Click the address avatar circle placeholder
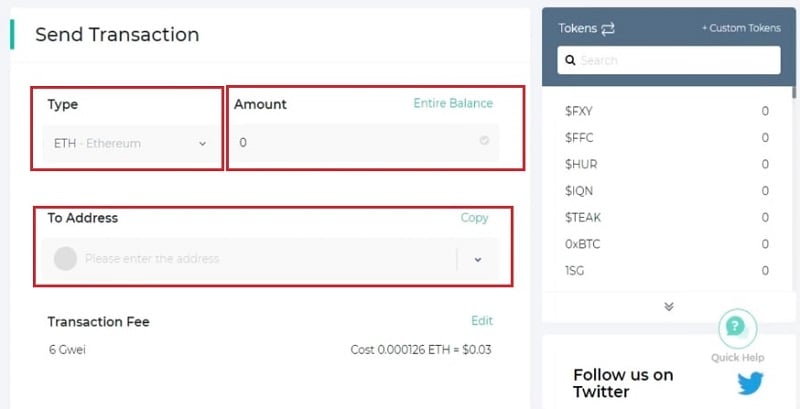800x409 pixels. click(x=65, y=259)
